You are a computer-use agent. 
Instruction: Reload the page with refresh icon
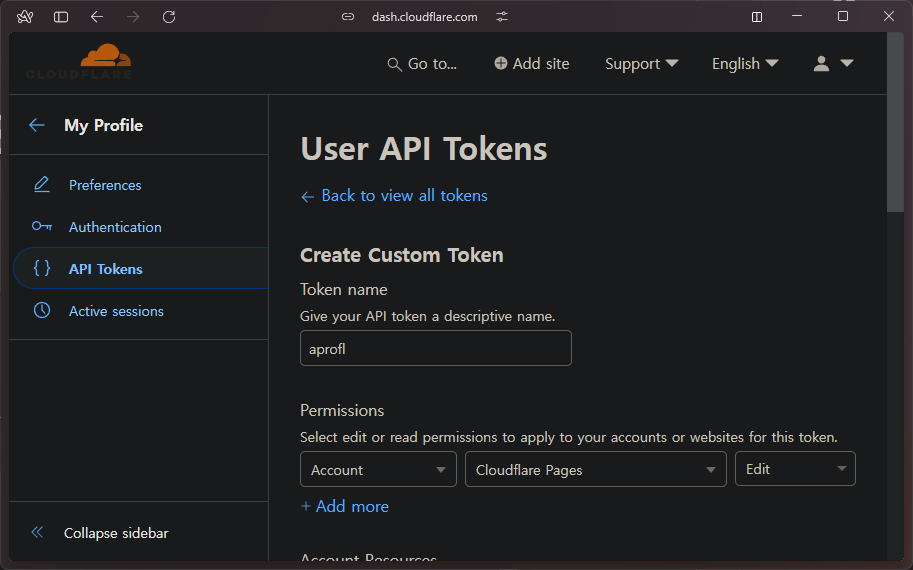[169, 17]
